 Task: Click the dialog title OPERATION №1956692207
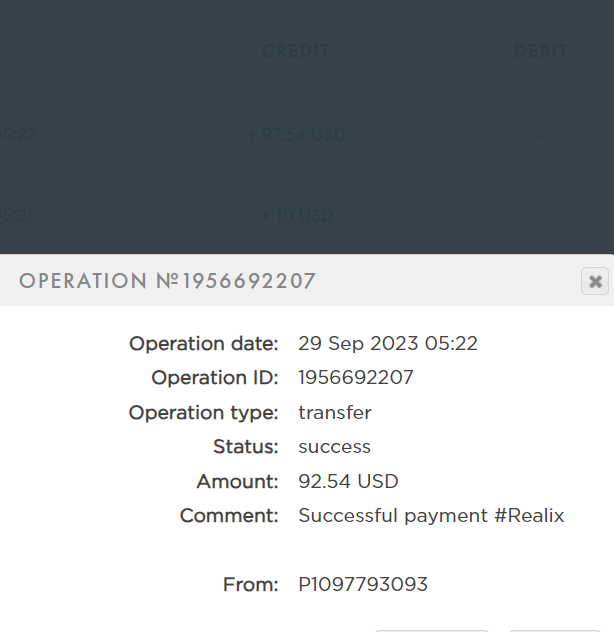pos(167,281)
